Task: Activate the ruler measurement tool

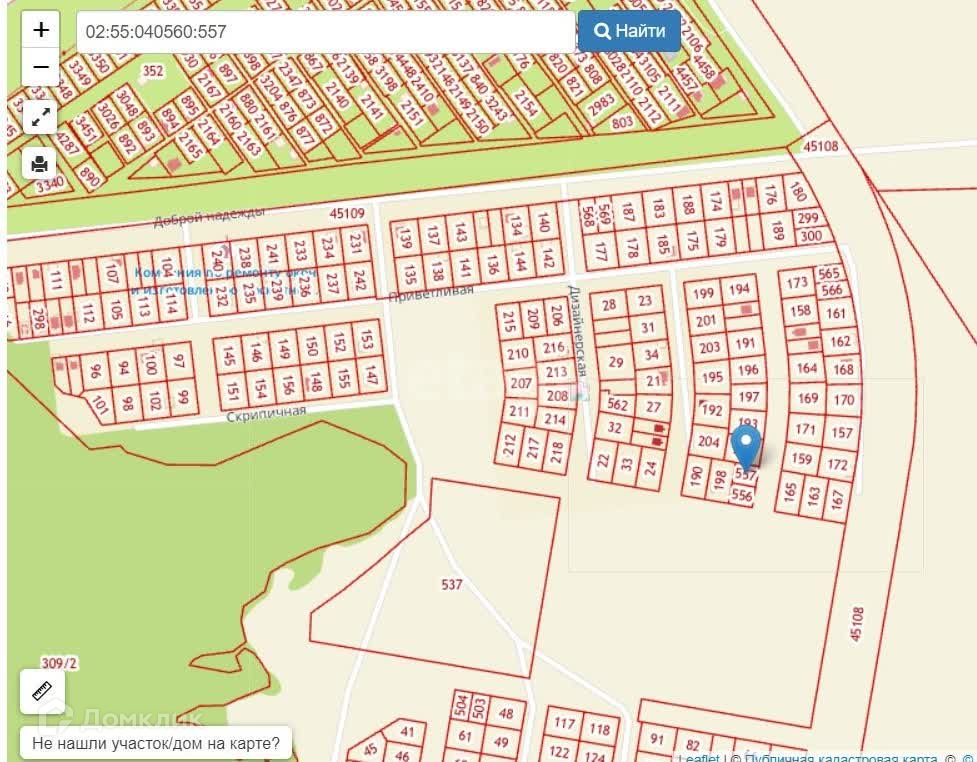Action: [42, 691]
